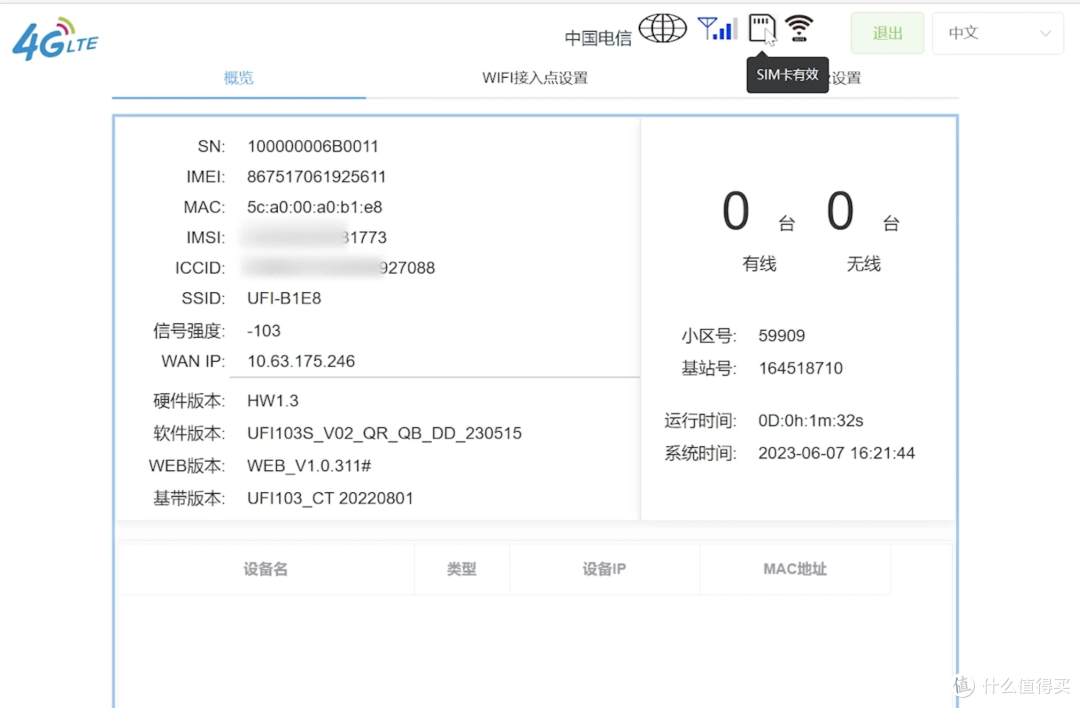The width and height of the screenshot is (1080, 708).
Task: Click the globe internet status icon
Action: click(x=662, y=27)
